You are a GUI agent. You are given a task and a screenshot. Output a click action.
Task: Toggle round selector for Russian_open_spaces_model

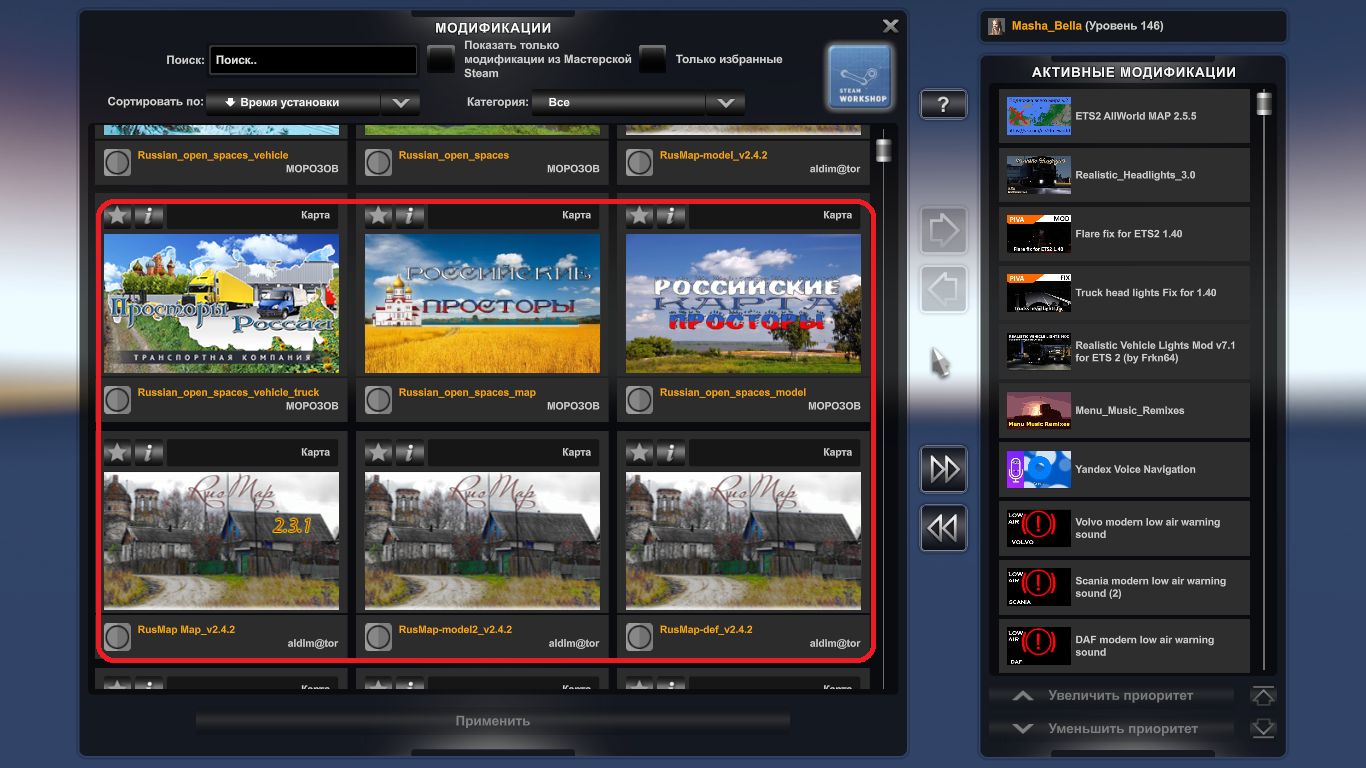coord(639,400)
